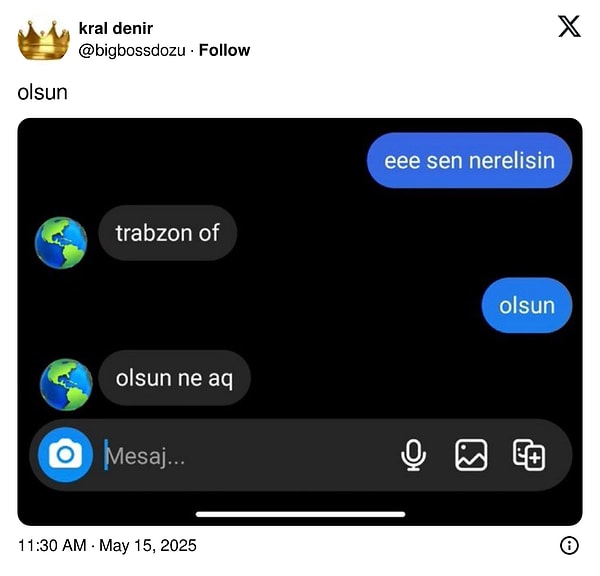This screenshot has width=600, height=576.
Task: Open the tweet info icon
Action: coord(569,545)
